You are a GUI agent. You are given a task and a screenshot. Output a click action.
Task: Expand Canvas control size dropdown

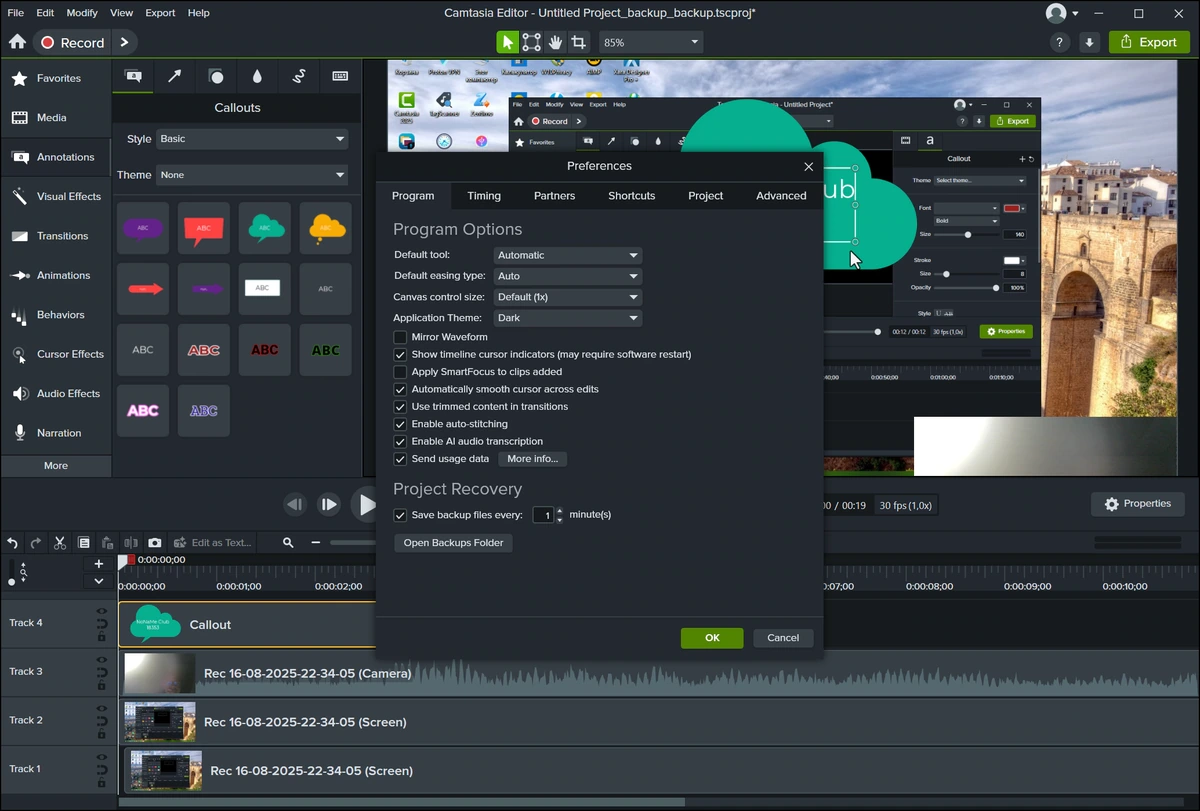point(567,297)
